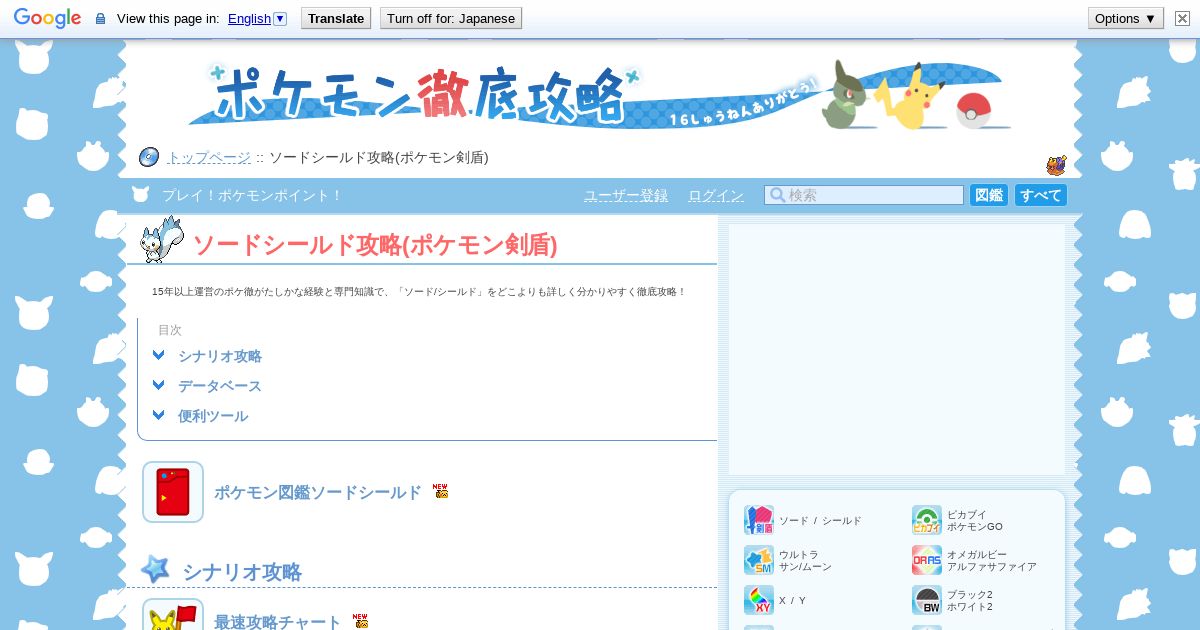
Task: Expand 便利ツール table of contents chevron
Action: (158, 415)
